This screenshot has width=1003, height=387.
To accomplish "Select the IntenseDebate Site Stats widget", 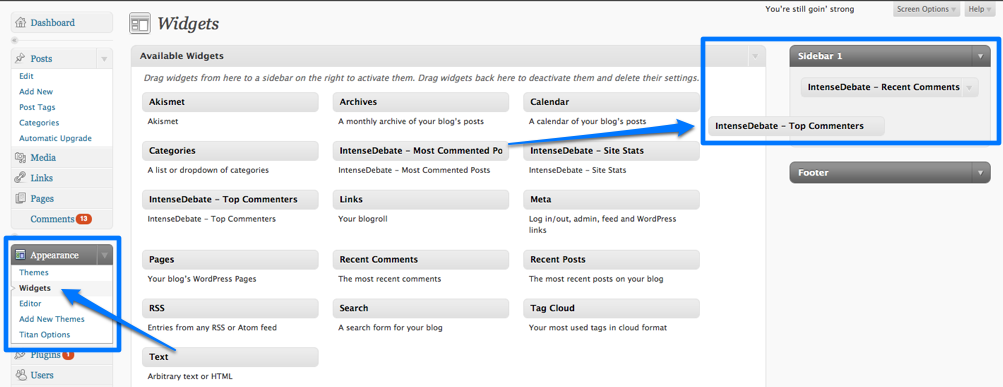I will 612,151.
